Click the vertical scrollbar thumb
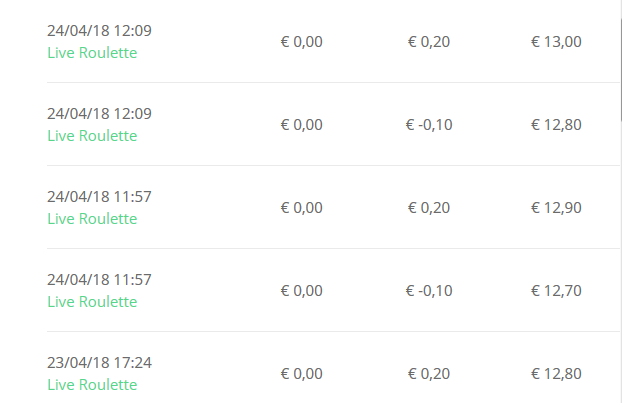 click(620, 59)
